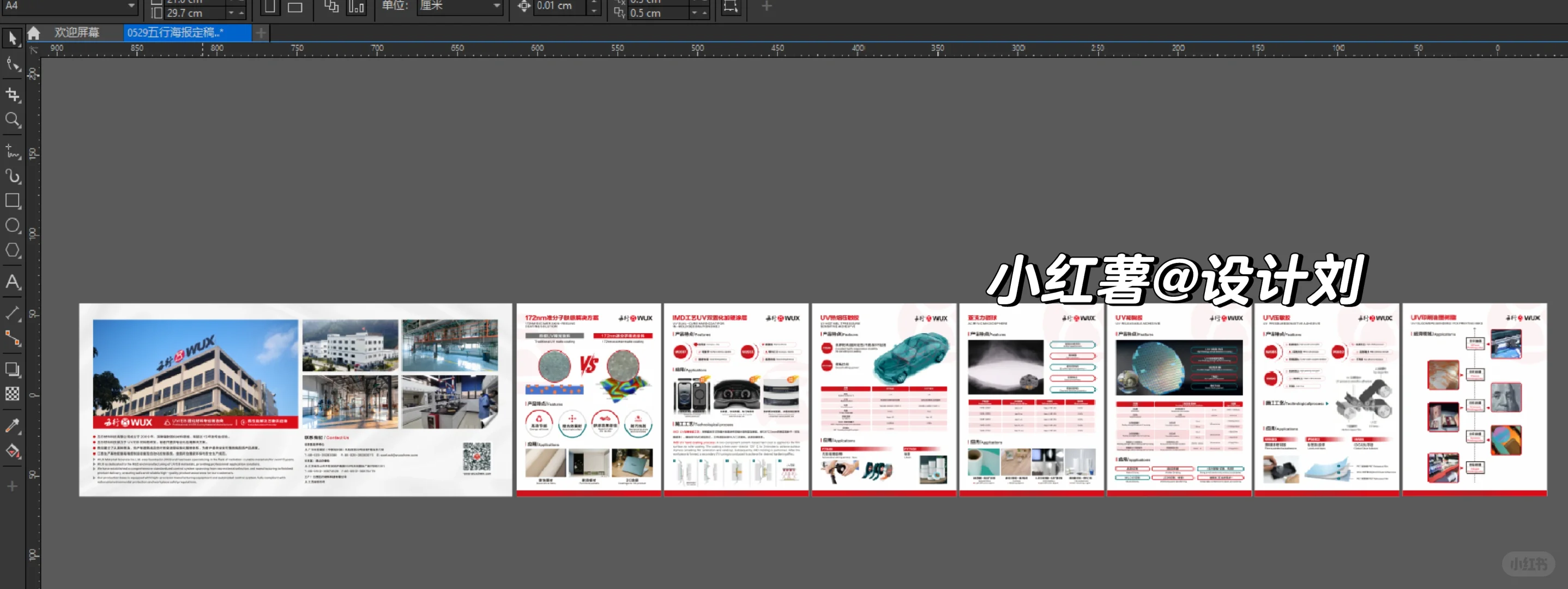
Task: Toggle portrait page orientation
Action: tap(270, 7)
